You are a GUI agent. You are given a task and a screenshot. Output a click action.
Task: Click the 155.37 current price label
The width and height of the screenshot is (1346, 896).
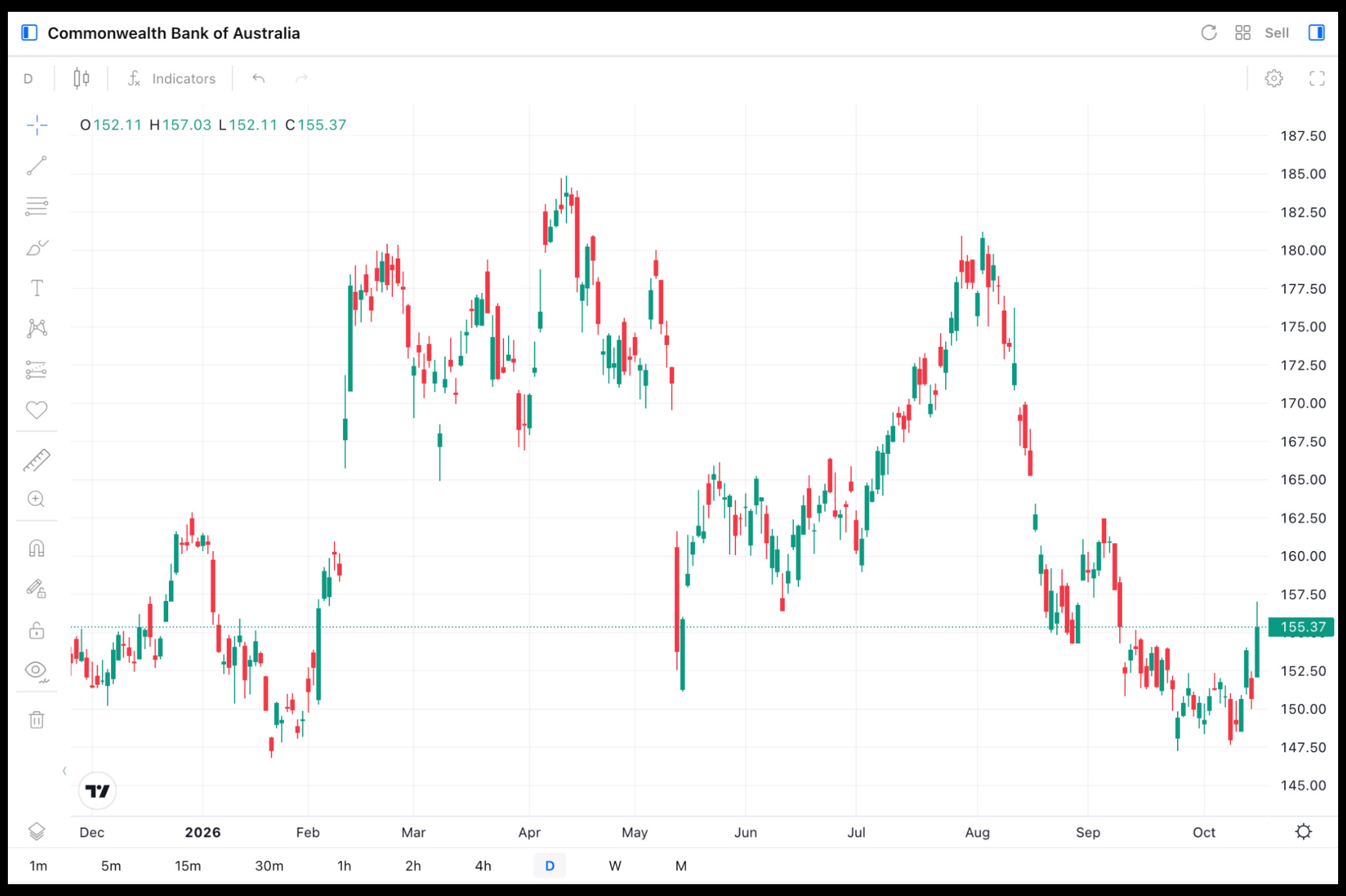click(x=1301, y=627)
